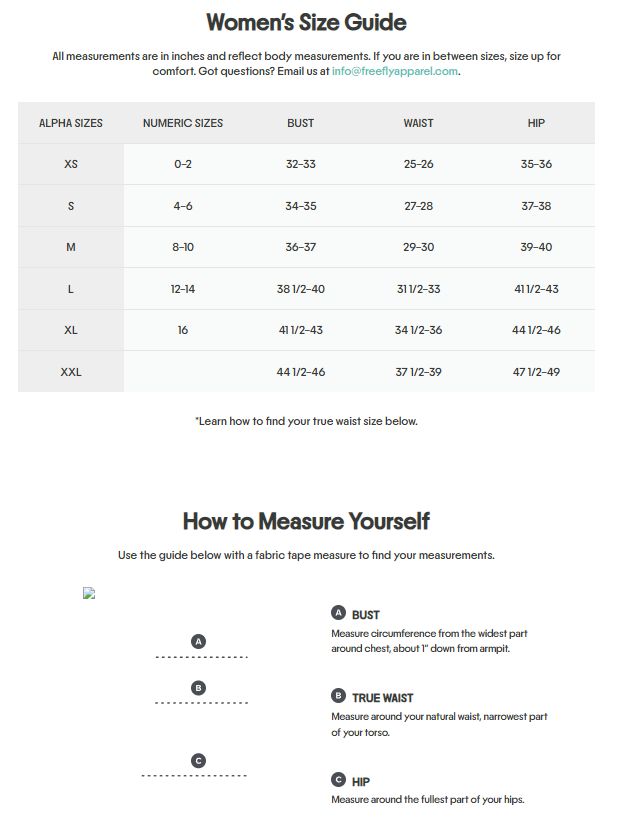Image resolution: width=618 pixels, height=820 pixels.
Task: Select the ALPHA SIZES column header
Action: click(71, 123)
